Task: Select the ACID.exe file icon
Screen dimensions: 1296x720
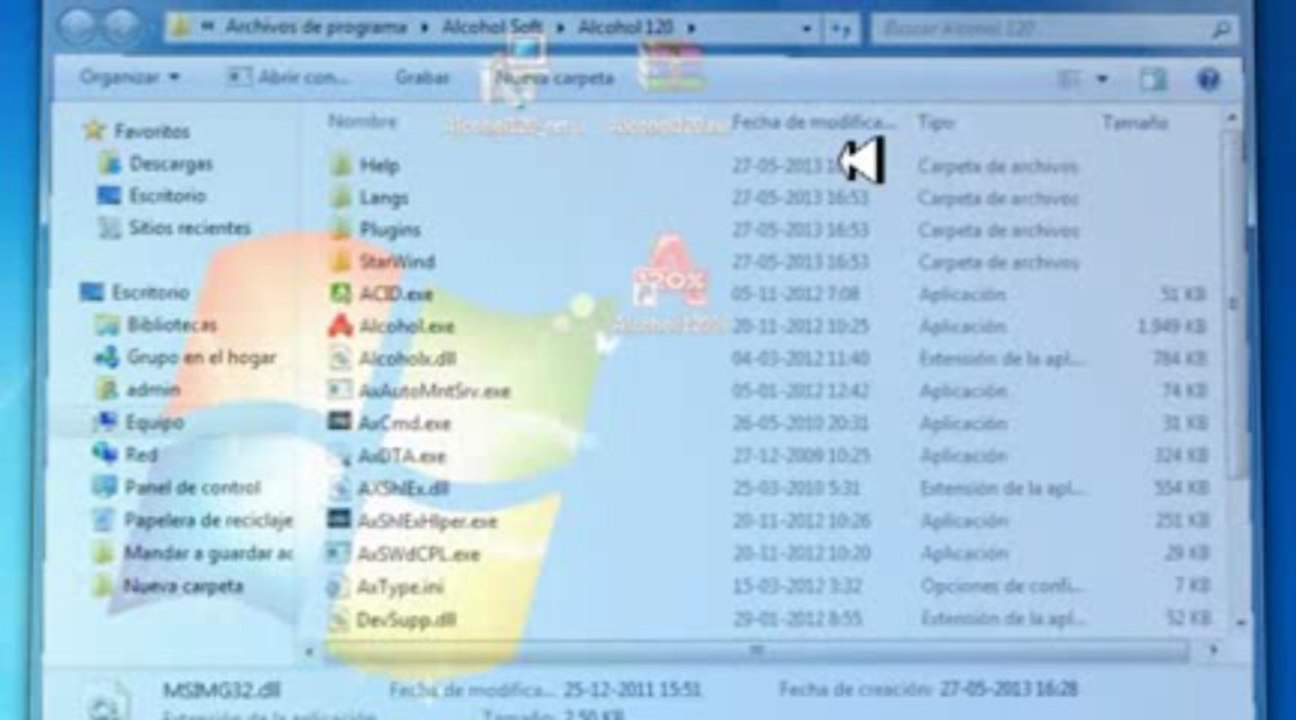Action: coord(342,294)
